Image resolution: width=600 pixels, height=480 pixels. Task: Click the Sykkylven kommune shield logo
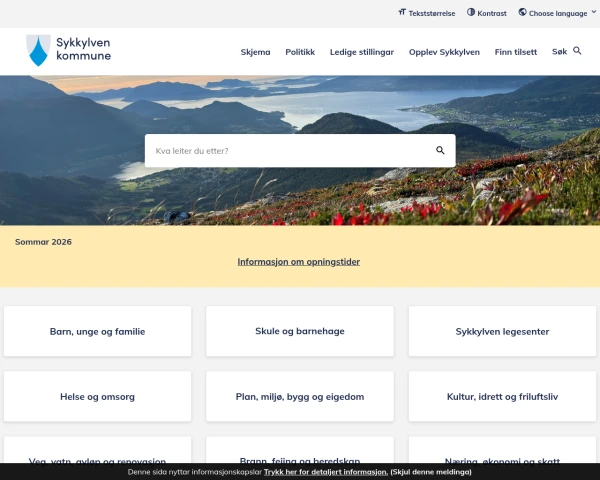coord(38,51)
